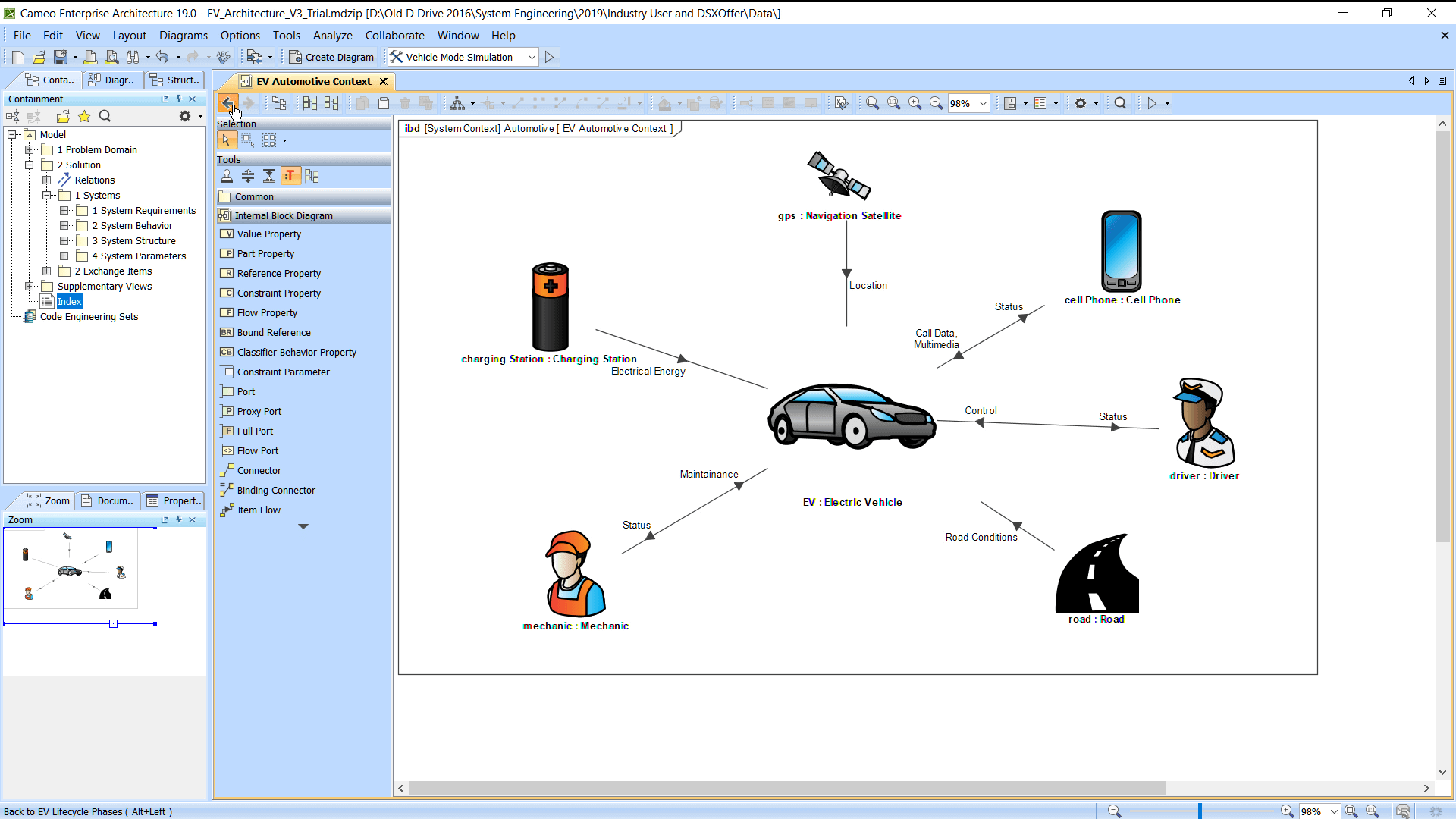Viewport: 1456px width, 819px height.
Task: Click the horizontal diagram scrollbar
Action: (x=787, y=789)
